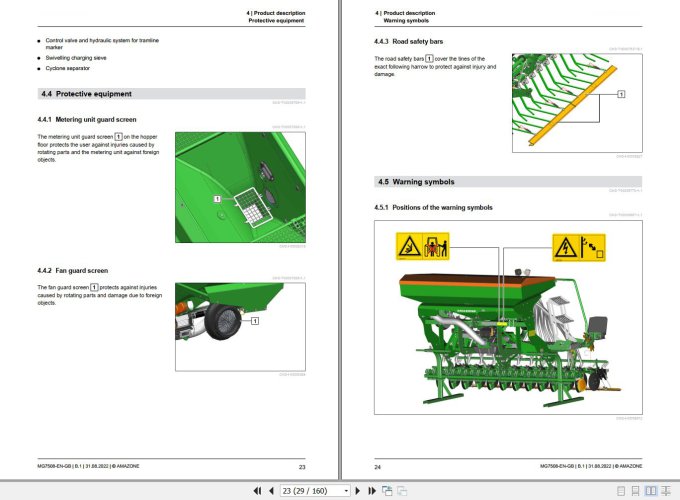Click the seed drill machine illustration
Screen dimensions: 680x500
(508, 338)
